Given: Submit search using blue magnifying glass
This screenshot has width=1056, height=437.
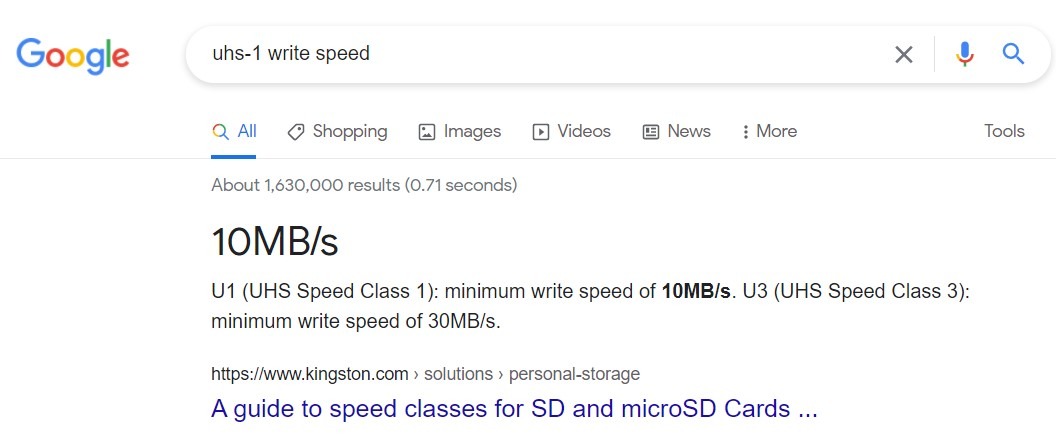Looking at the screenshot, I should tap(1014, 53).
